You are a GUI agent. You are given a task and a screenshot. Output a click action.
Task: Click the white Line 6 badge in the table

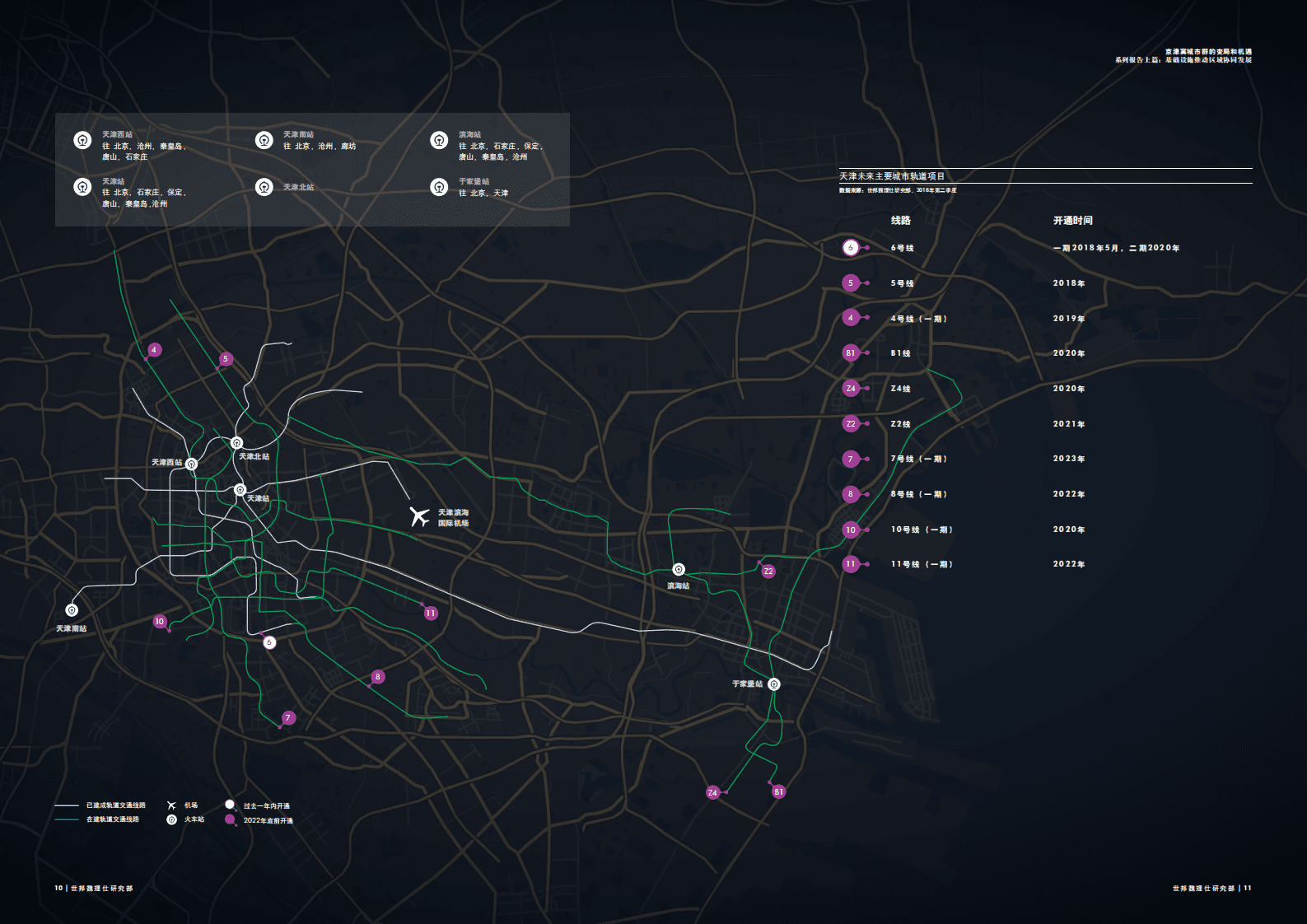(x=851, y=248)
